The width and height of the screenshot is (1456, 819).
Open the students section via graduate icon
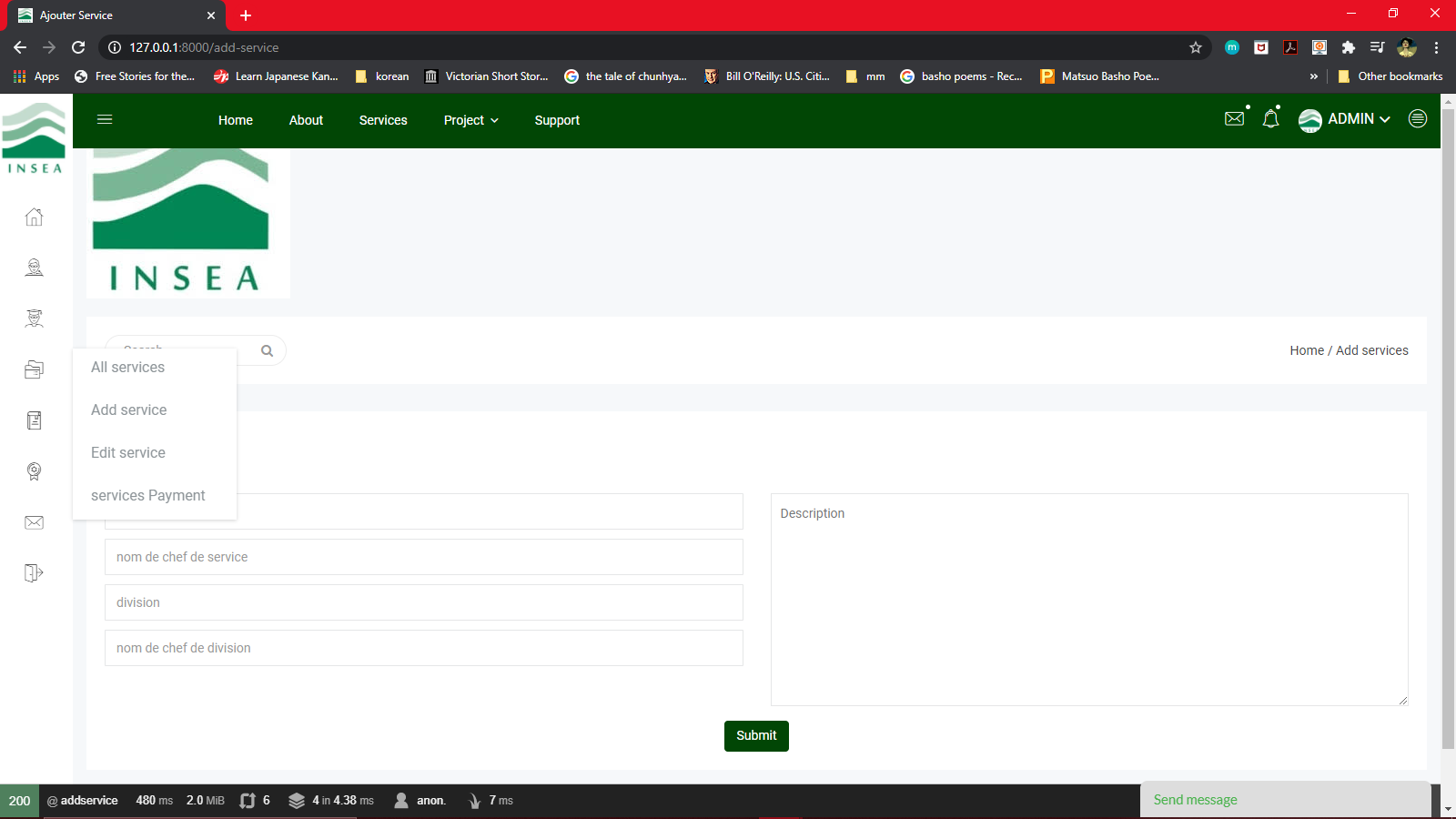[34, 318]
